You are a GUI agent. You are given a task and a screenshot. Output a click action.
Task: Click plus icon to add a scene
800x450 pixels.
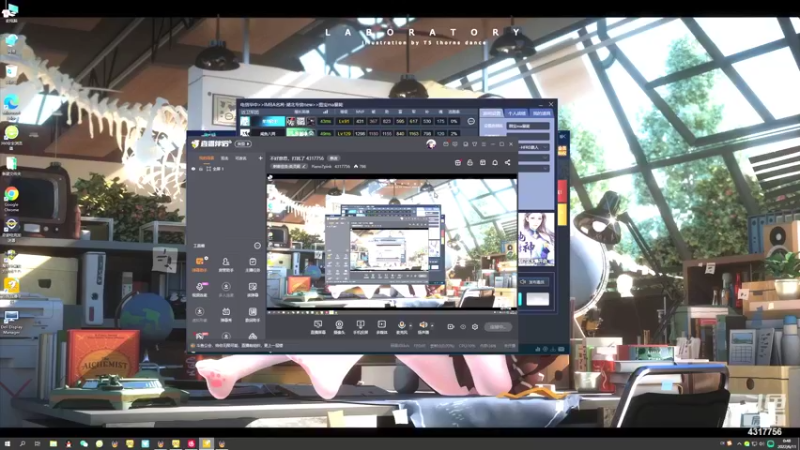(x=260, y=158)
